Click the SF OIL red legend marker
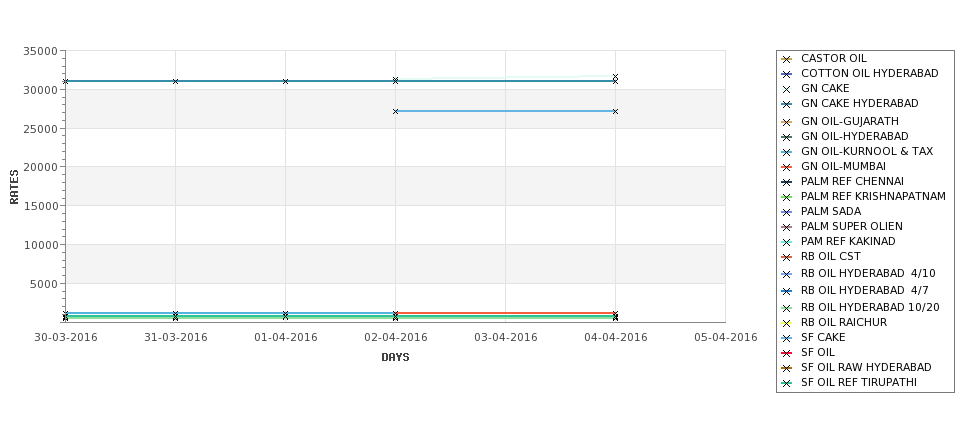975x429 pixels. coord(787,353)
